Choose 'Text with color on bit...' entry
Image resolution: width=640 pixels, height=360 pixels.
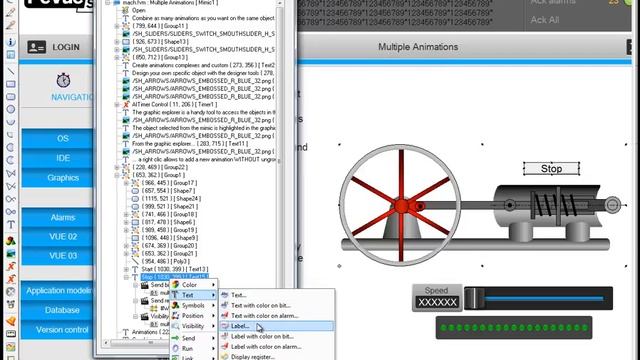[277, 305]
